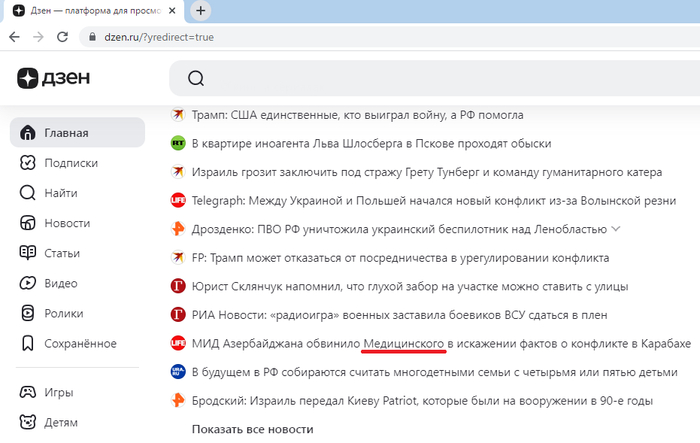Click the Ролики icon in sidebar

(x=28, y=313)
